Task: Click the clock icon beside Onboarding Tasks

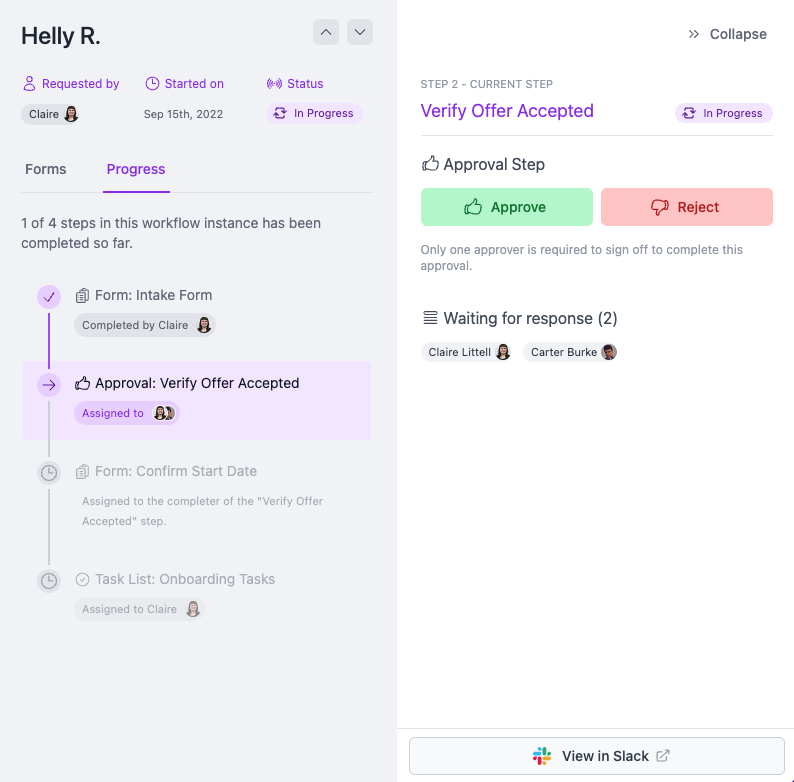Action: click(x=49, y=580)
